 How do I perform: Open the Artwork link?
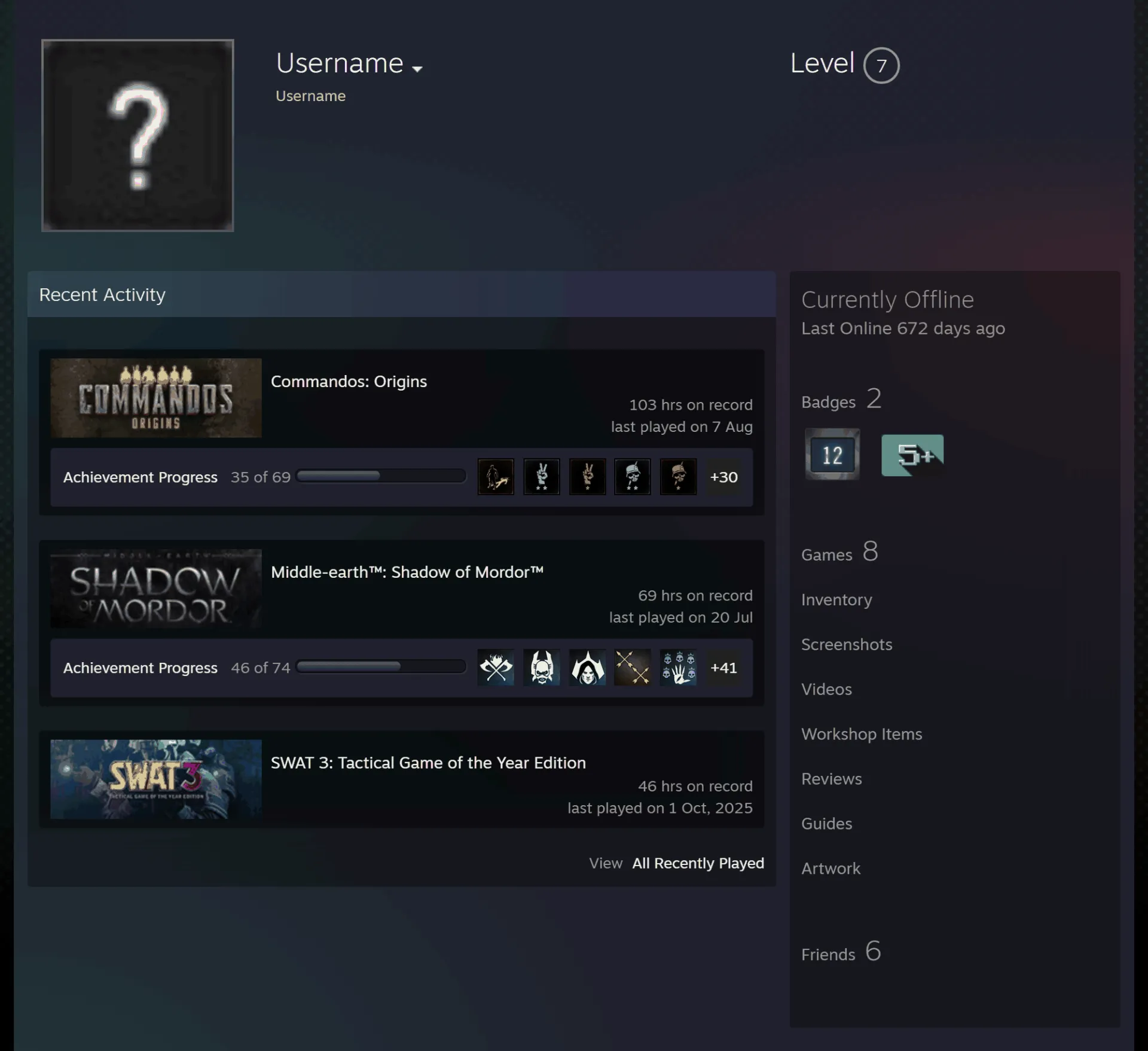(831, 869)
